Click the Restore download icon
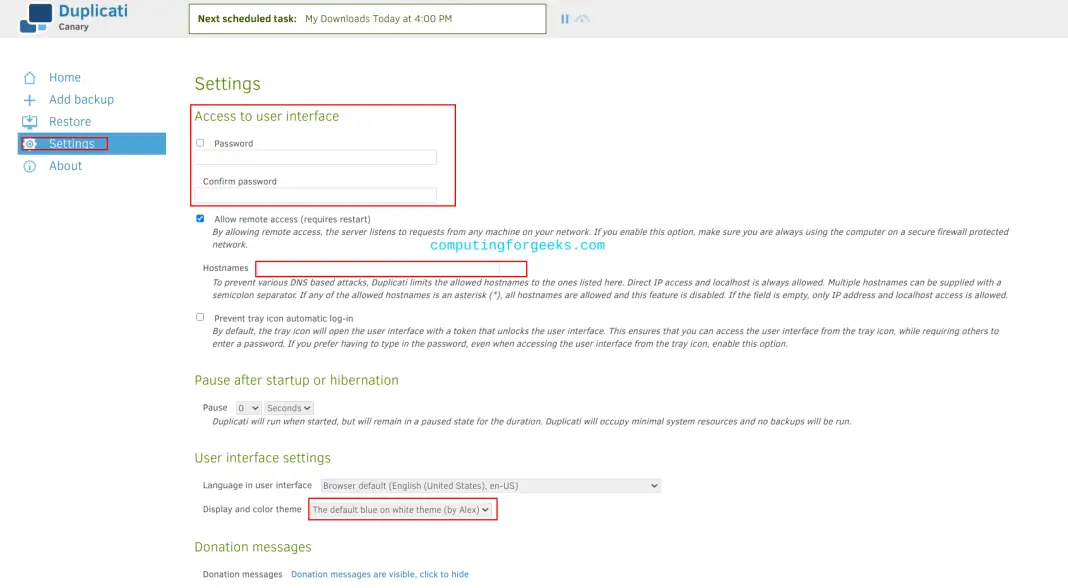Image resolution: width=1068 pixels, height=588 pixels. pos(30,122)
